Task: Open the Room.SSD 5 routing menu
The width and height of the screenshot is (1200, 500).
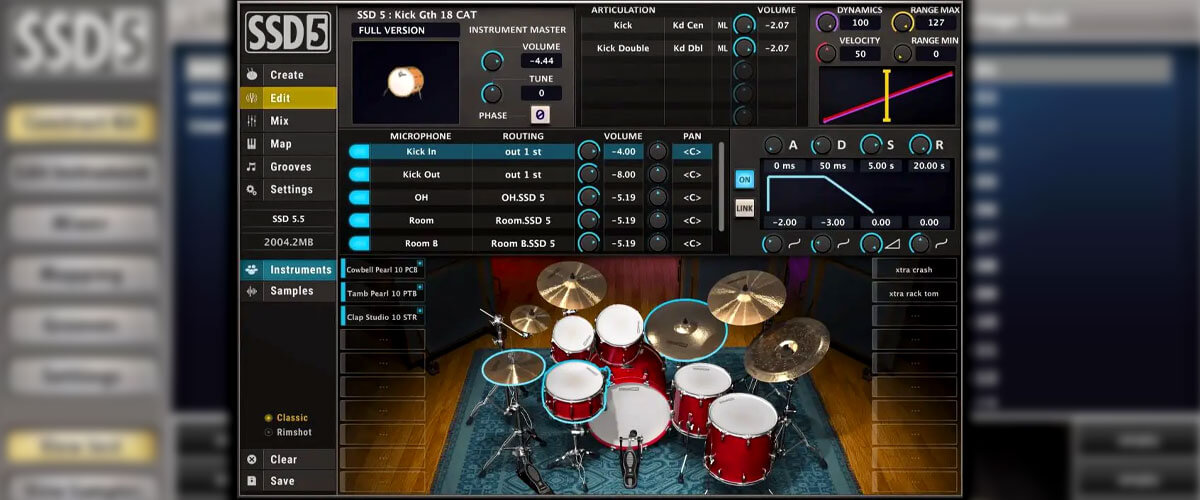Action: click(x=523, y=220)
